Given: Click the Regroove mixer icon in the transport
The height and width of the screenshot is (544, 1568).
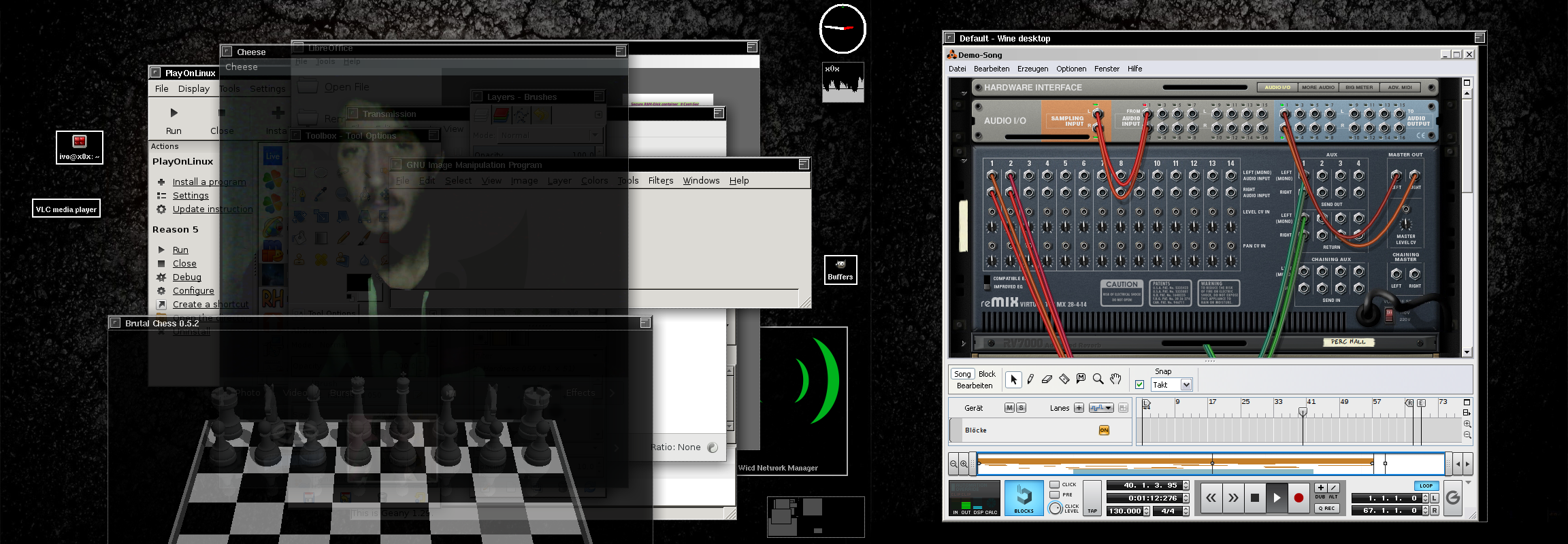Looking at the screenshot, I should point(1453,498).
